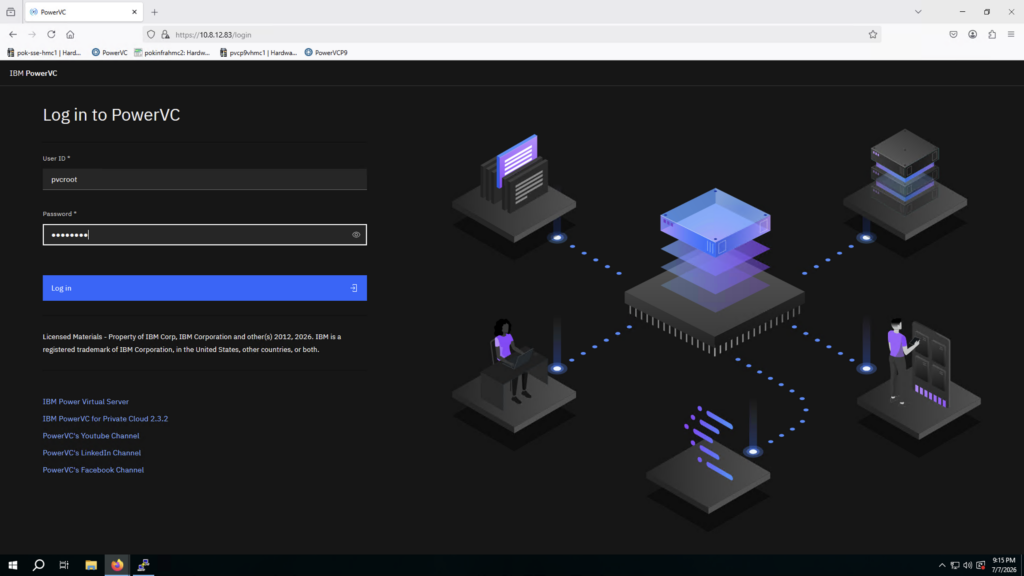The width and height of the screenshot is (1024, 576).
Task: Show password with eye icon
Action: (x=356, y=234)
